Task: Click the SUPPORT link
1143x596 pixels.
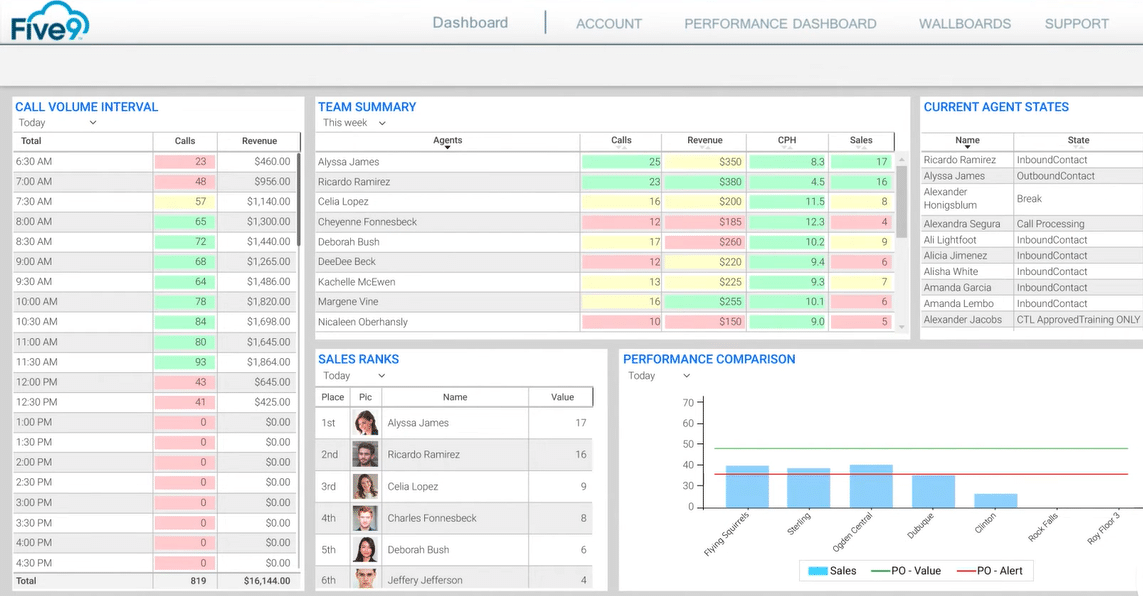Action: [x=1076, y=24]
